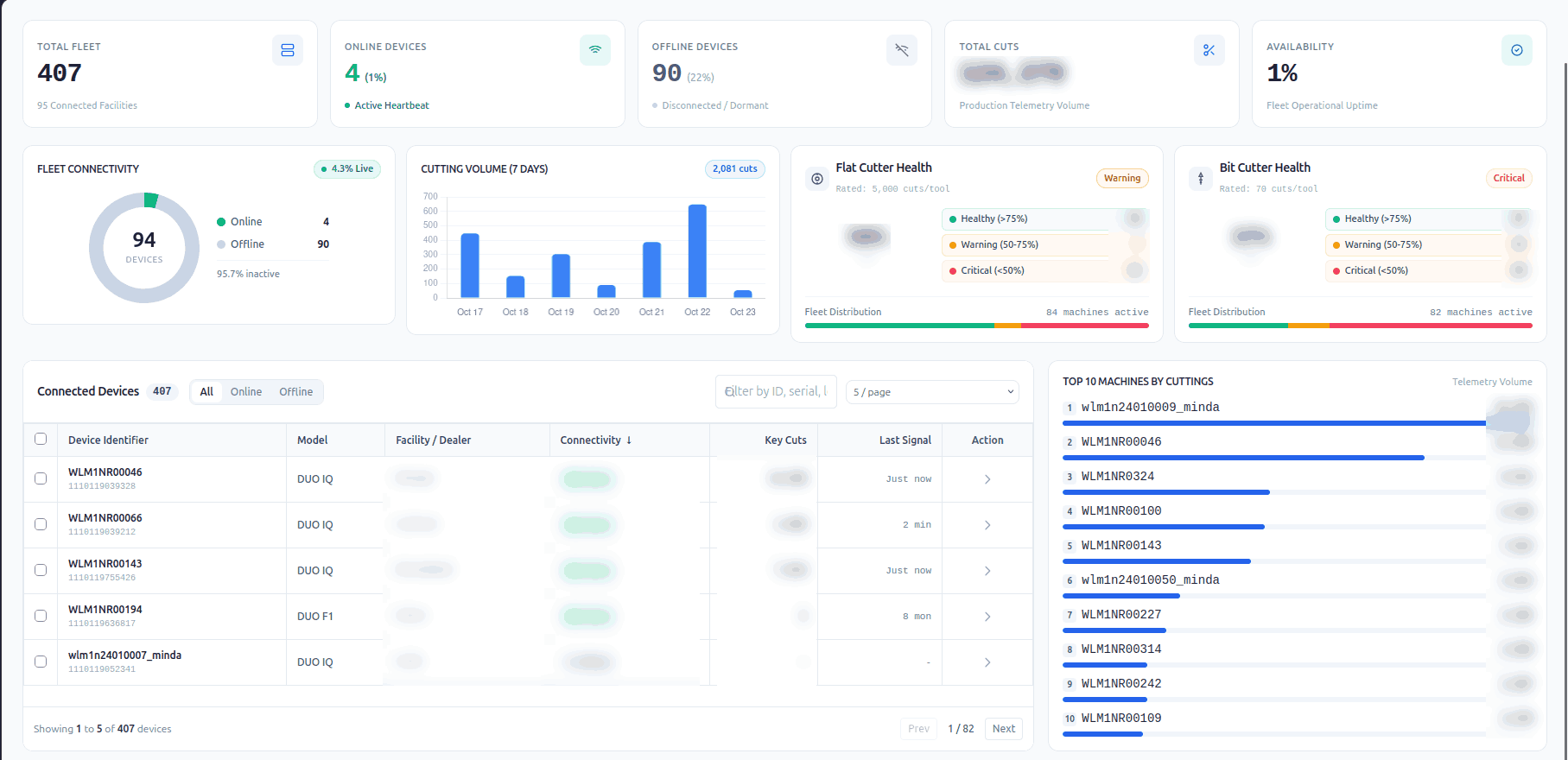This screenshot has width=1568, height=760.
Task: Click the Flat Cutter Health target icon
Action: click(817, 179)
